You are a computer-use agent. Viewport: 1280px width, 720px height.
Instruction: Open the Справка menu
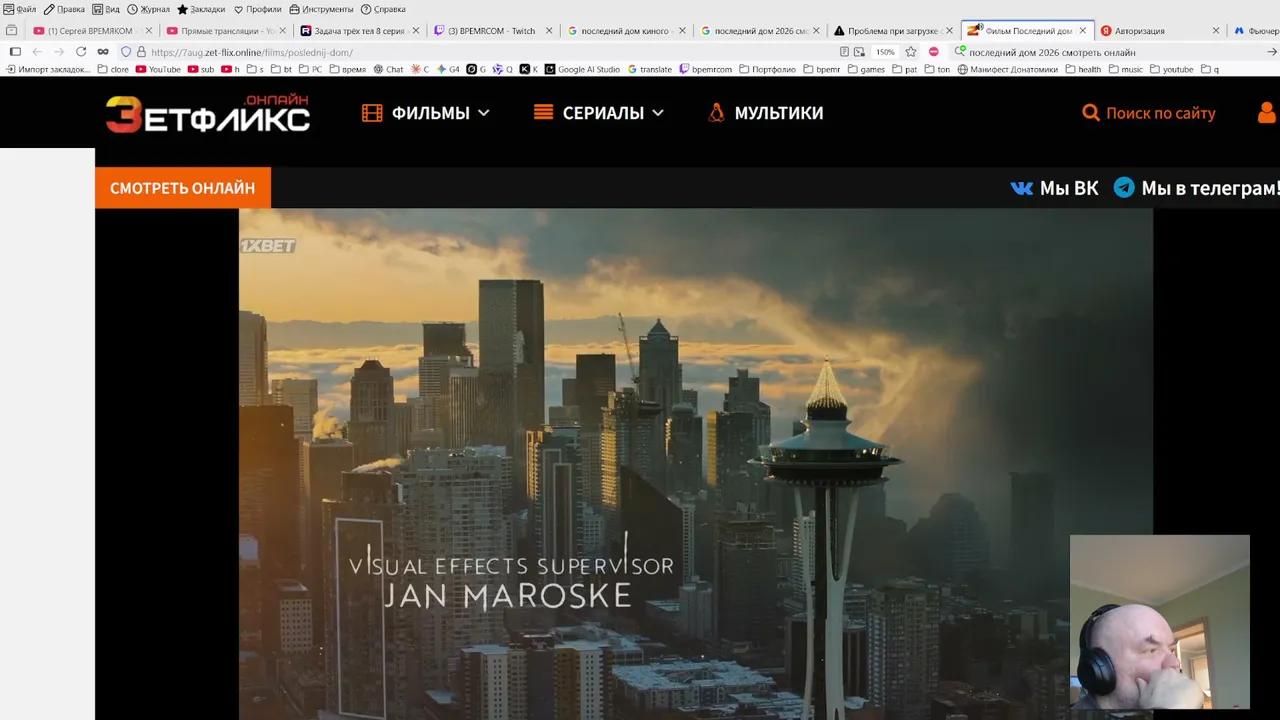point(383,9)
